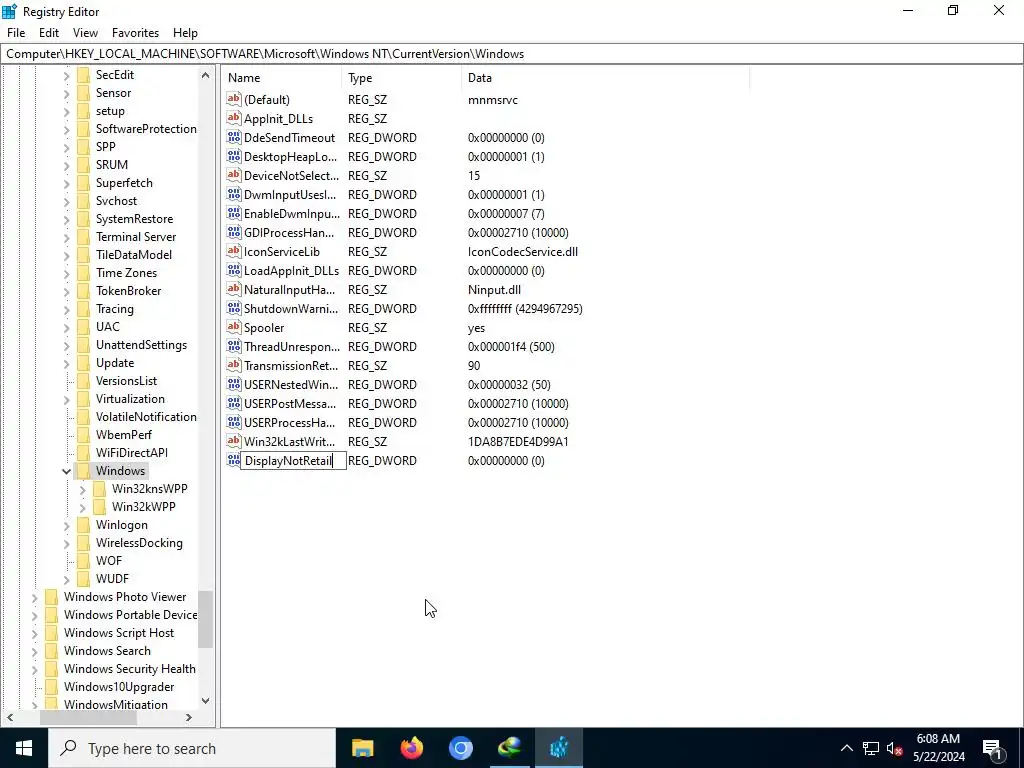Click the WbemPerf folder icon

[83, 435]
